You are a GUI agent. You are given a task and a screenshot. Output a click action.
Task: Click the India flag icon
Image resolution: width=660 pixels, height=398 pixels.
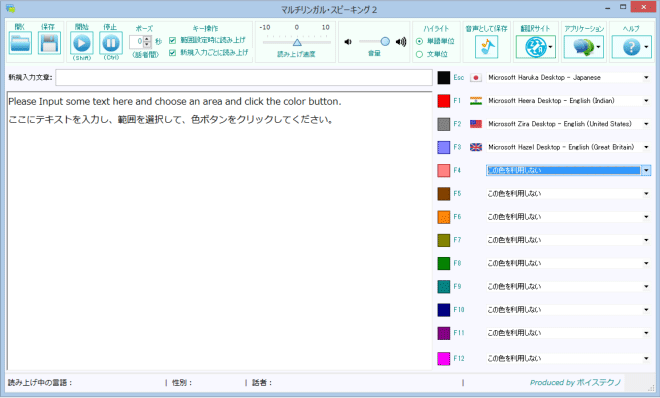pos(476,101)
